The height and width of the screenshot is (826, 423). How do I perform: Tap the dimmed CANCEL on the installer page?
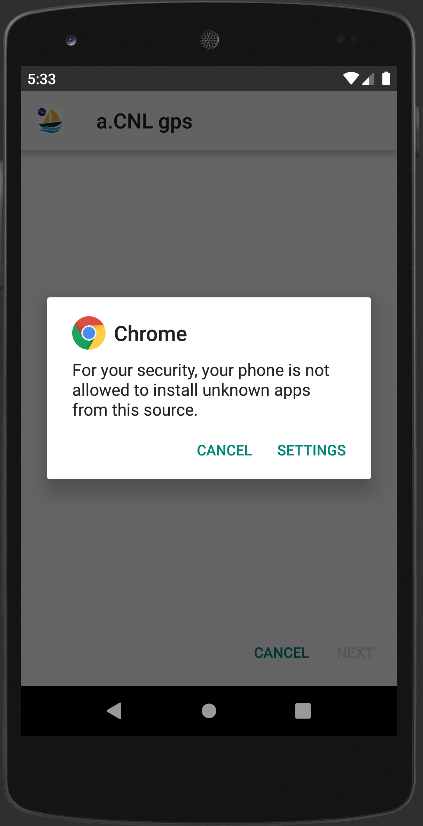pos(281,653)
